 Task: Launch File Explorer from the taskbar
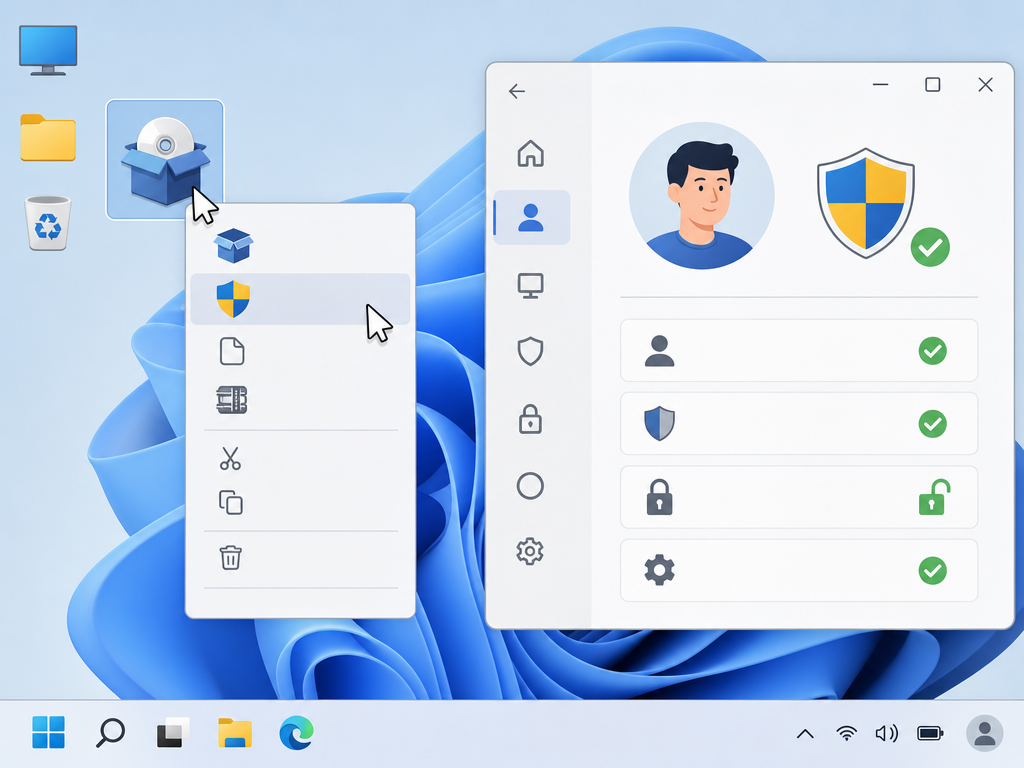(x=235, y=733)
